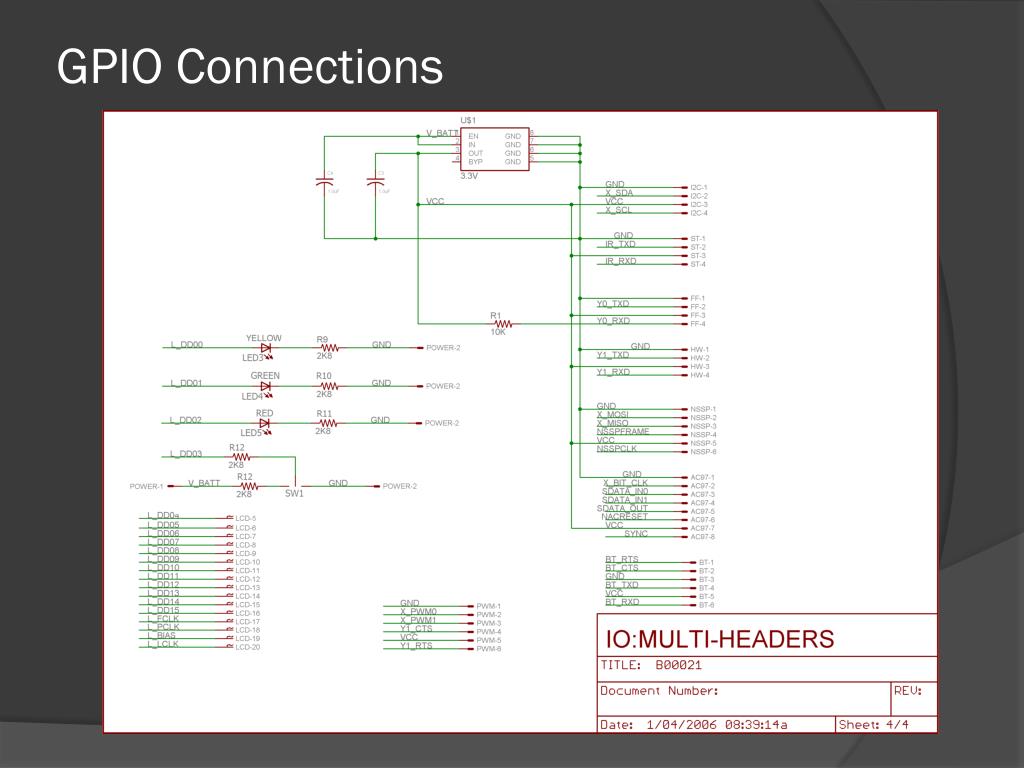Click the IR_TXD net label
1024x768 pixels.
point(620,244)
